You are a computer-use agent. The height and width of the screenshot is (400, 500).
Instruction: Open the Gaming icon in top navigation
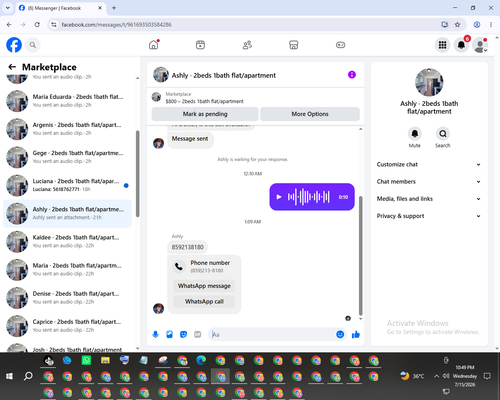[340, 45]
